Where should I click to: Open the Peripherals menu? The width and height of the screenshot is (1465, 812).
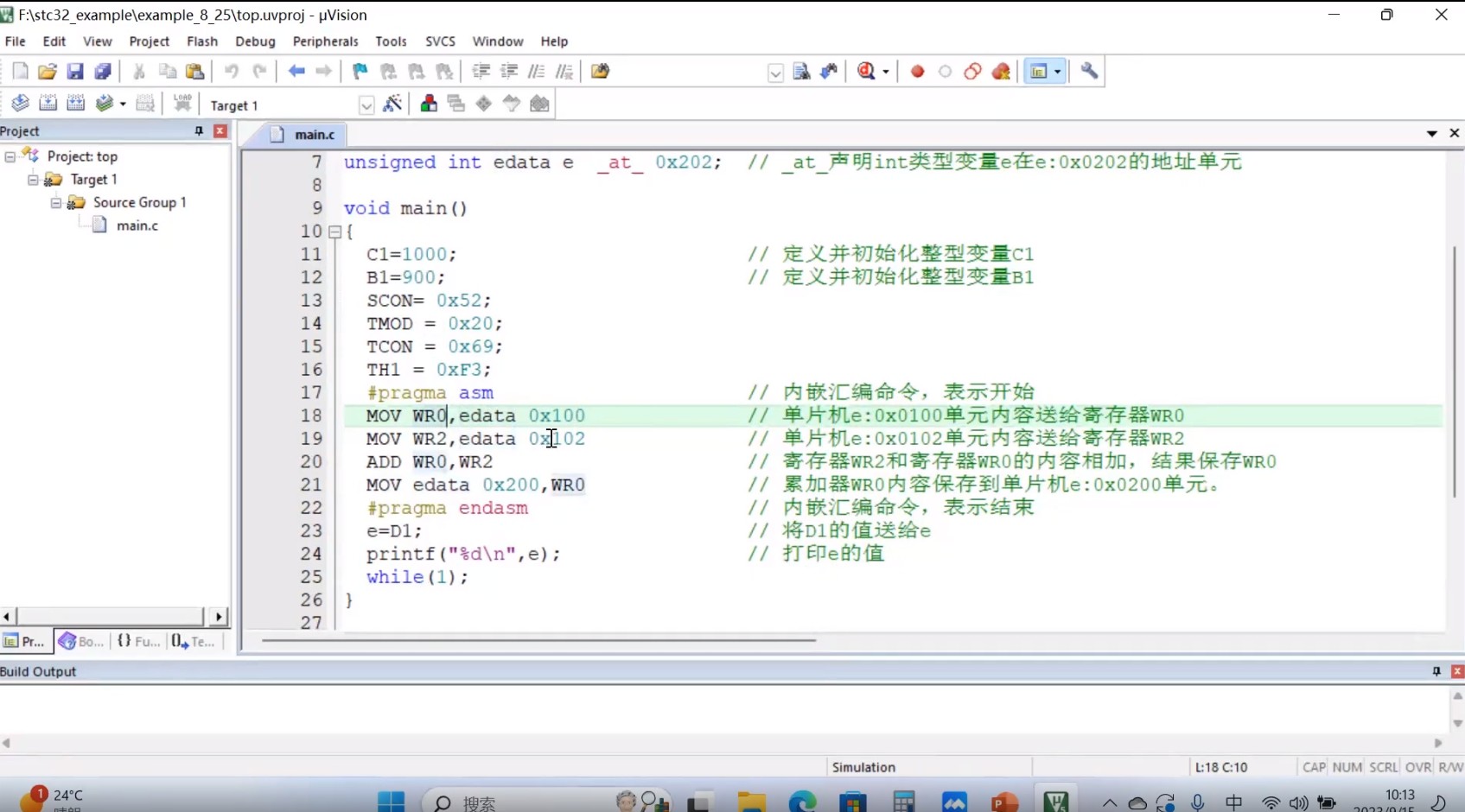pyautogui.click(x=325, y=41)
